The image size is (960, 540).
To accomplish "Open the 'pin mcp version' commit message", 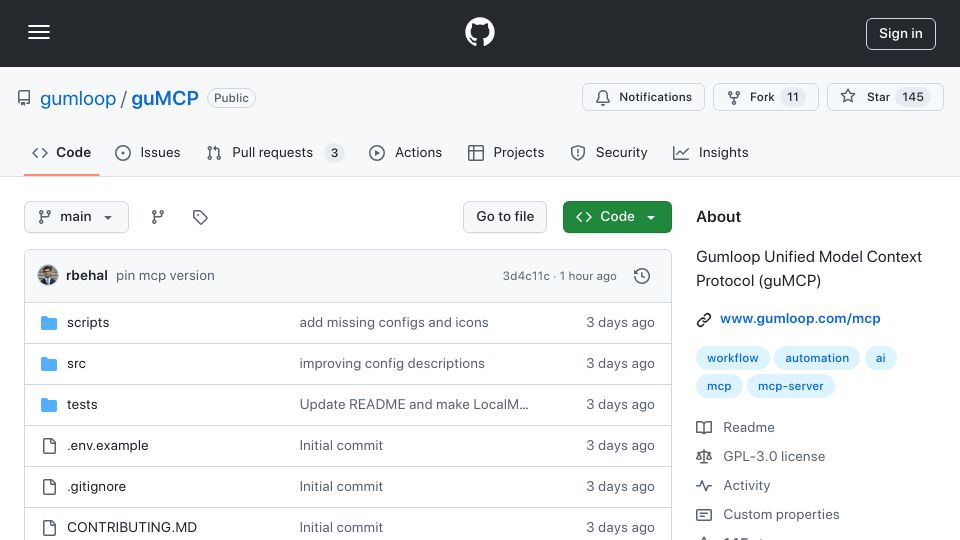I will [x=165, y=276].
